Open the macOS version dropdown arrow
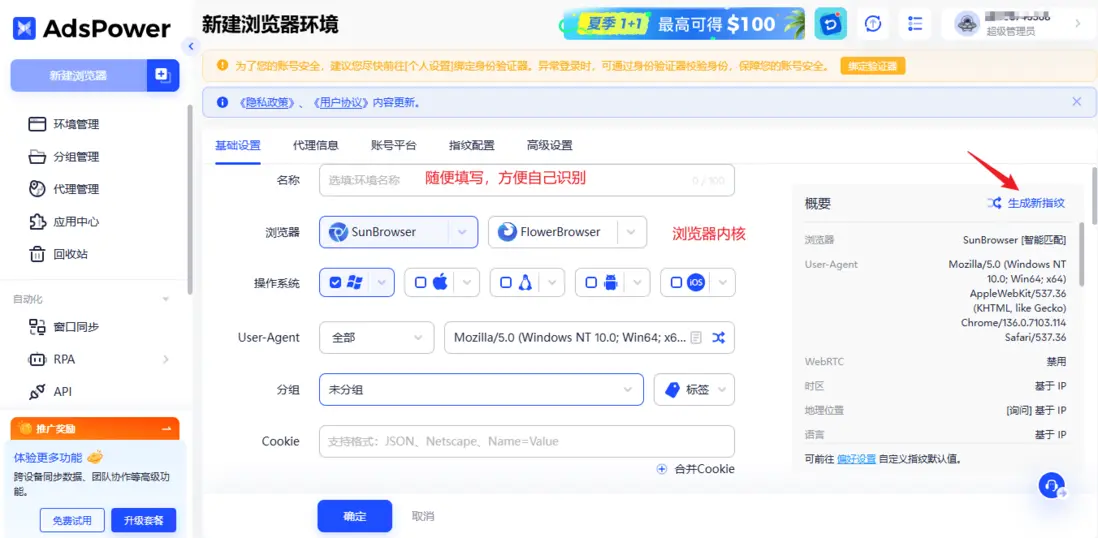This screenshot has width=1098, height=538. [x=467, y=283]
